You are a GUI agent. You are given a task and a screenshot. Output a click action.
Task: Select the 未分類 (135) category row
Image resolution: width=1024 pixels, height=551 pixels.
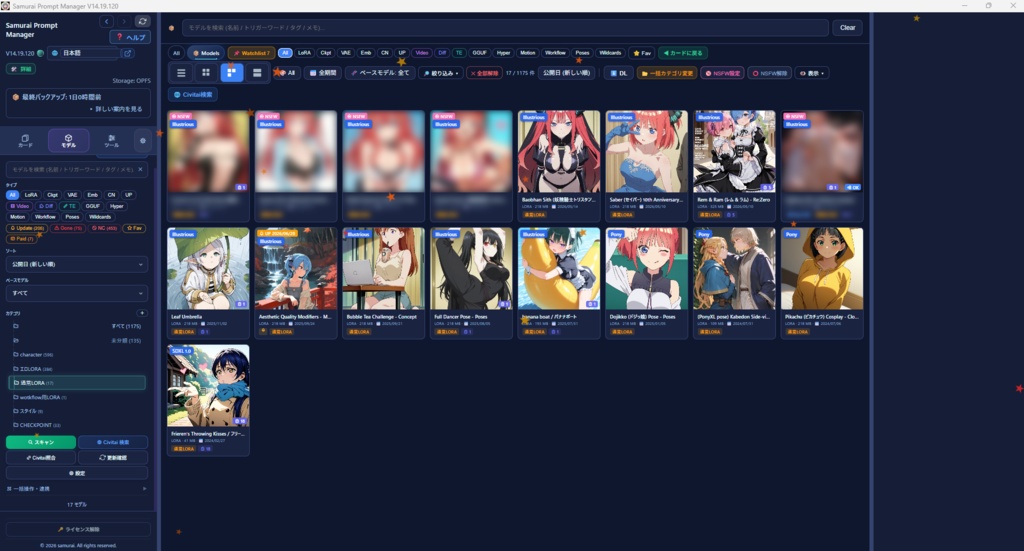click(x=77, y=340)
